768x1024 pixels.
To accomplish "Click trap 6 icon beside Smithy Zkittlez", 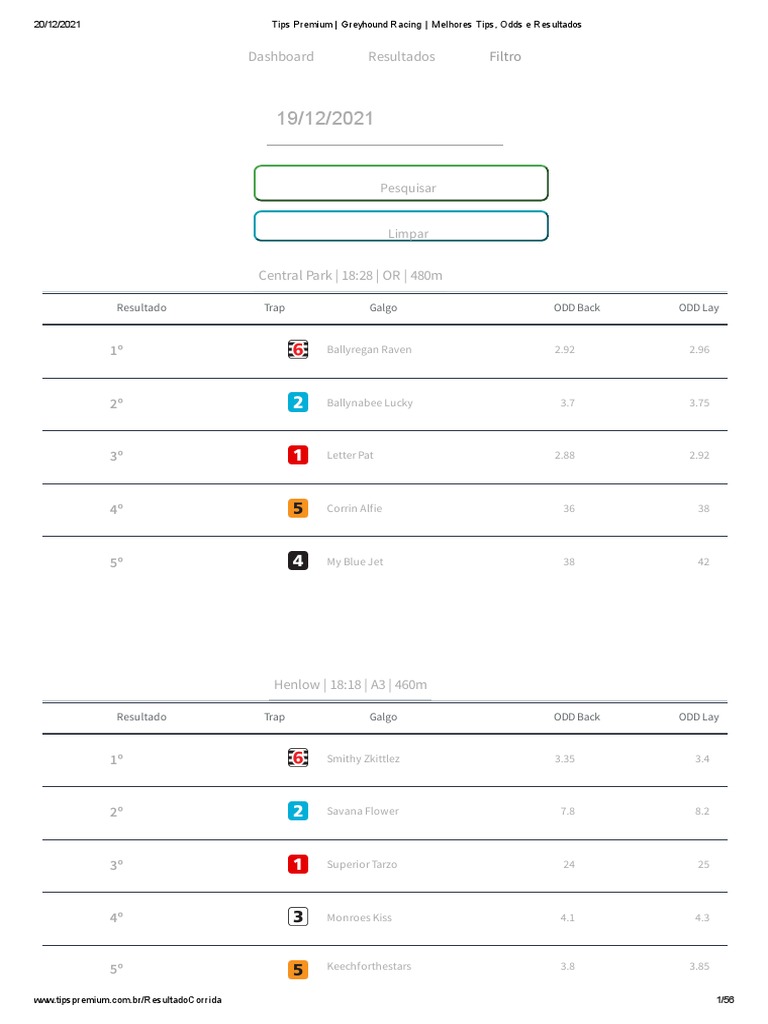I will pyautogui.click(x=297, y=758).
